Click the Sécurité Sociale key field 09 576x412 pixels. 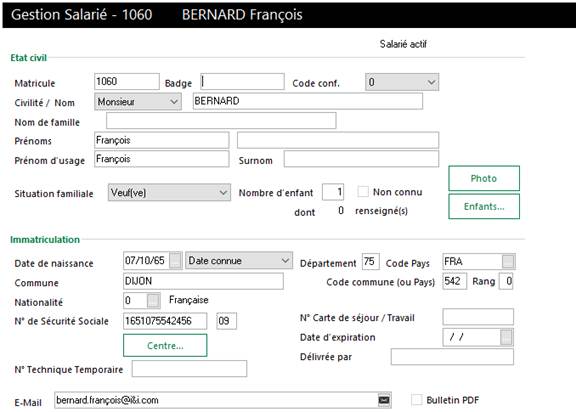coord(226,321)
